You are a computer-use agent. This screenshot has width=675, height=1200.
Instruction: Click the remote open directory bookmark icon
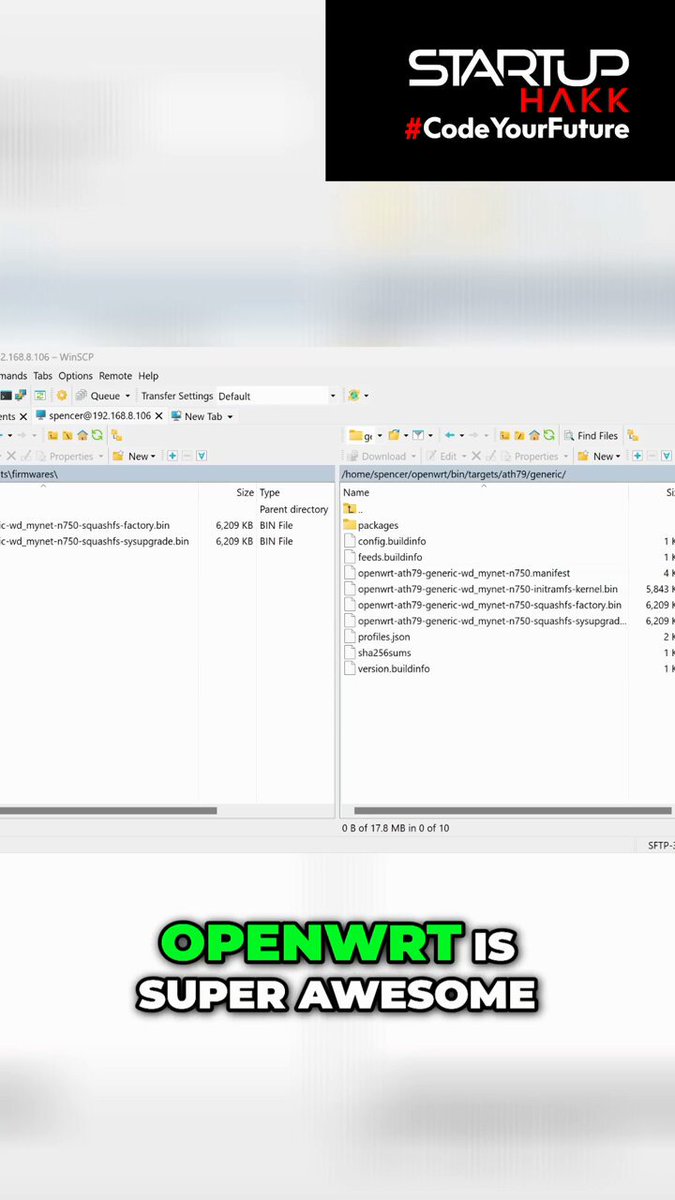click(393, 435)
